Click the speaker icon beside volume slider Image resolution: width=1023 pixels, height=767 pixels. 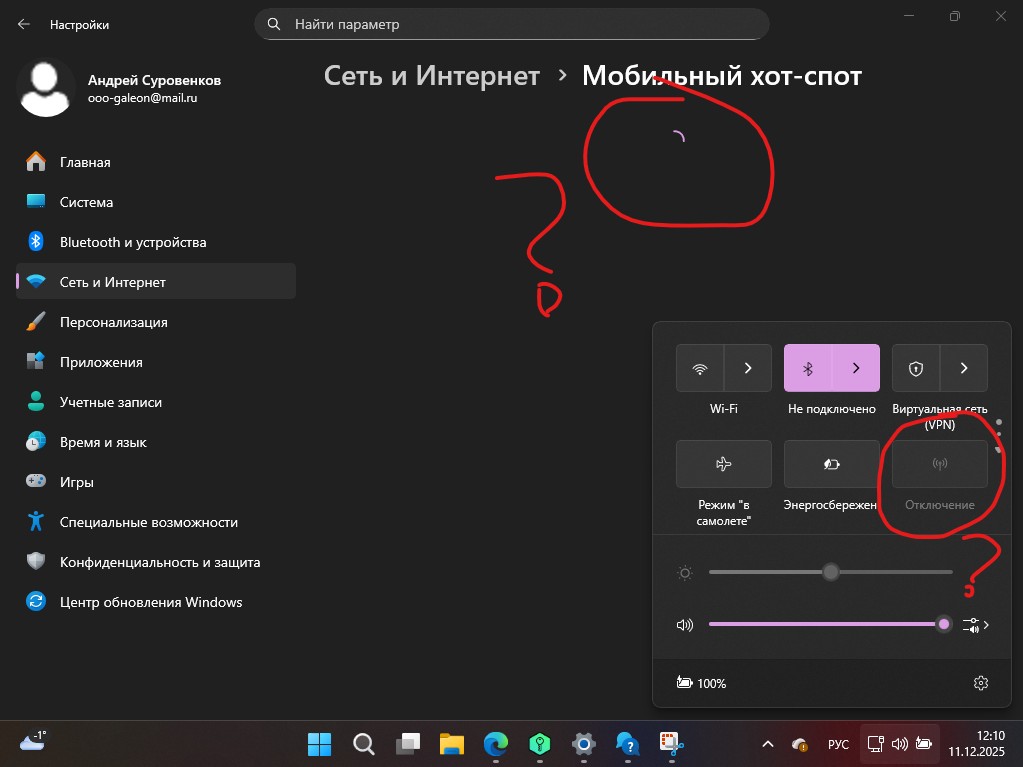[685, 625]
